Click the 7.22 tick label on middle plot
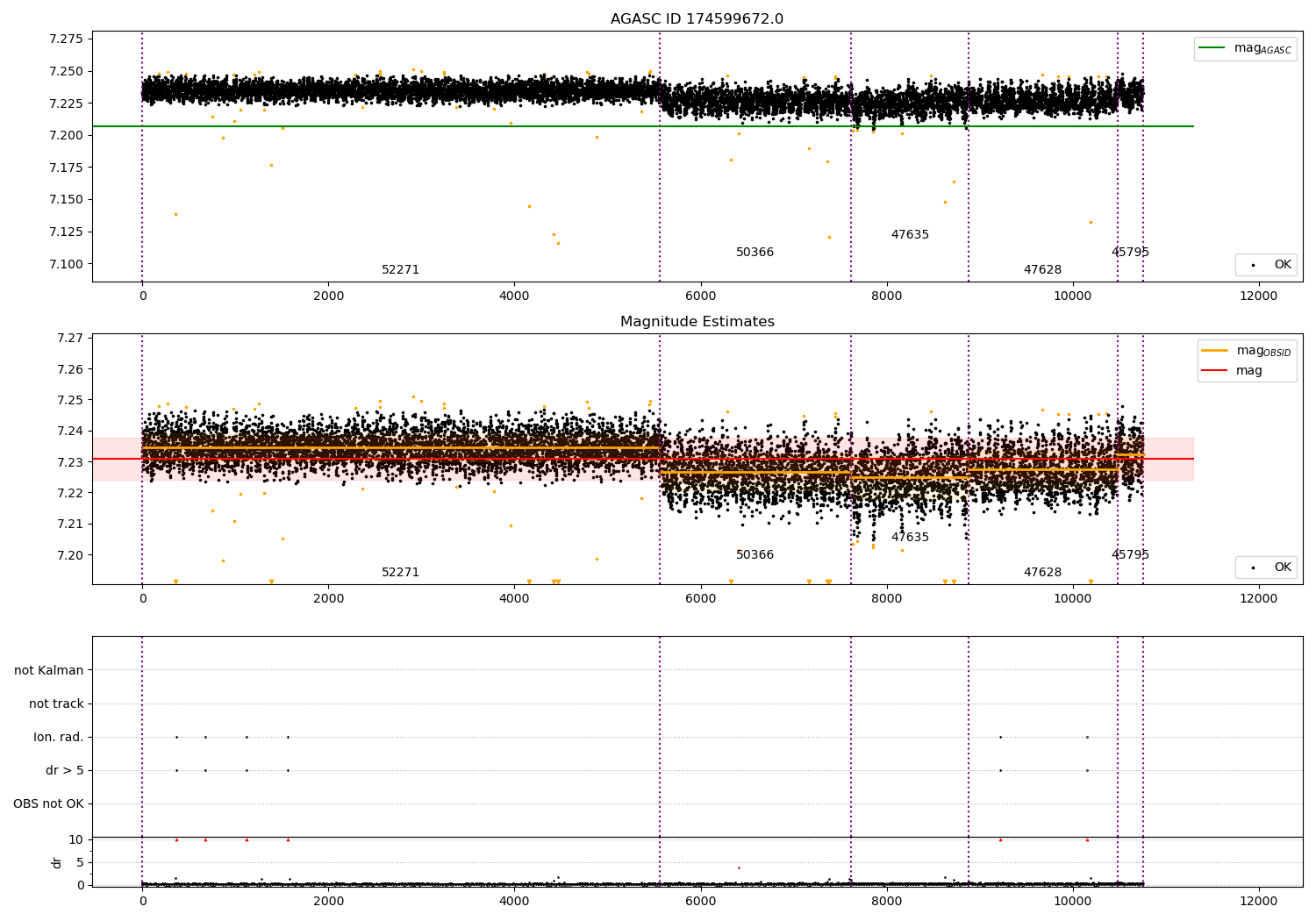The height and width of the screenshot is (921, 1316). coord(69,493)
